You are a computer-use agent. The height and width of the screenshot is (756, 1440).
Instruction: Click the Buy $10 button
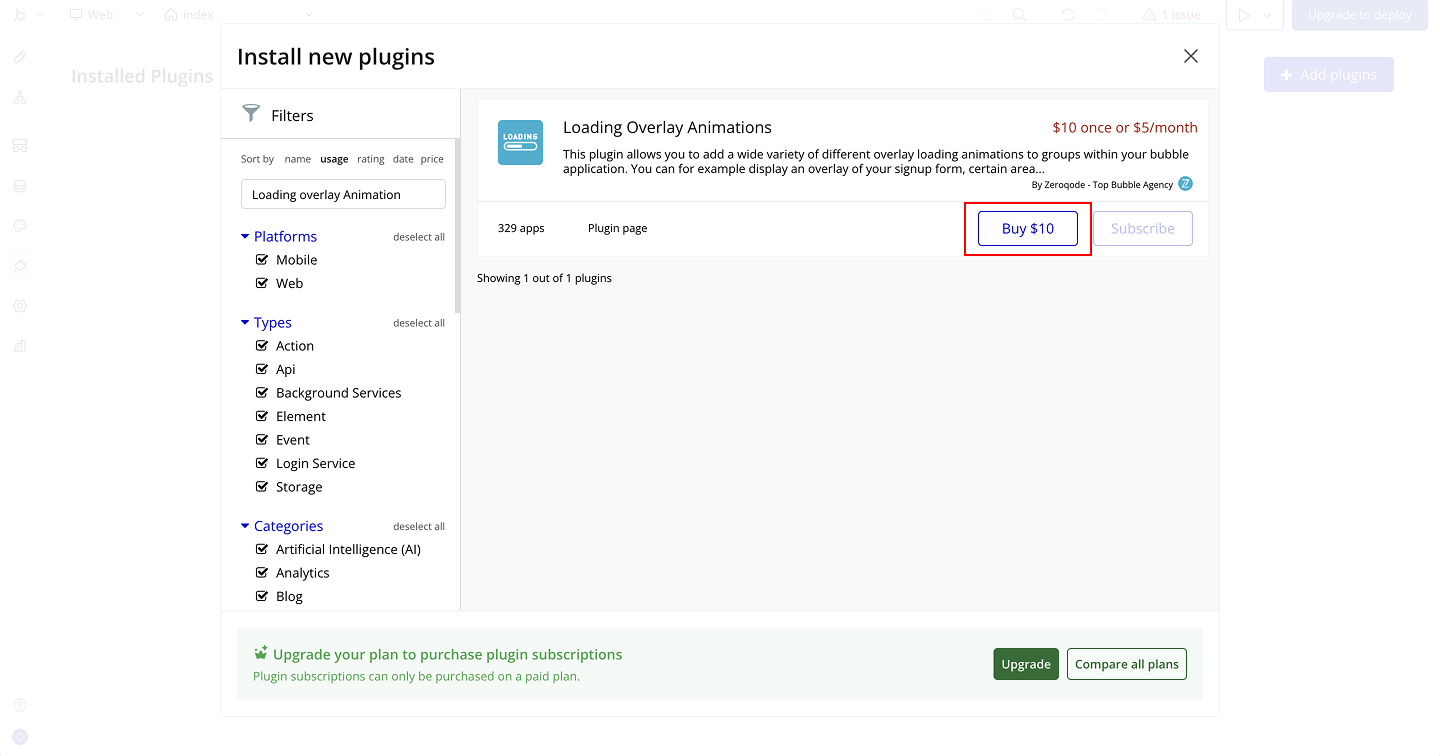click(1027, 228)
